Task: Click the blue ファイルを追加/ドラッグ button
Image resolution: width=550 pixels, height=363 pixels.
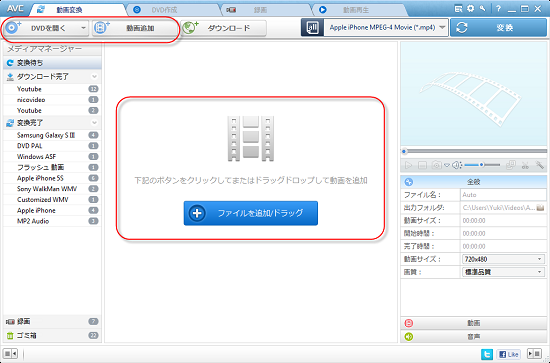Action: (x=250, y=213)
